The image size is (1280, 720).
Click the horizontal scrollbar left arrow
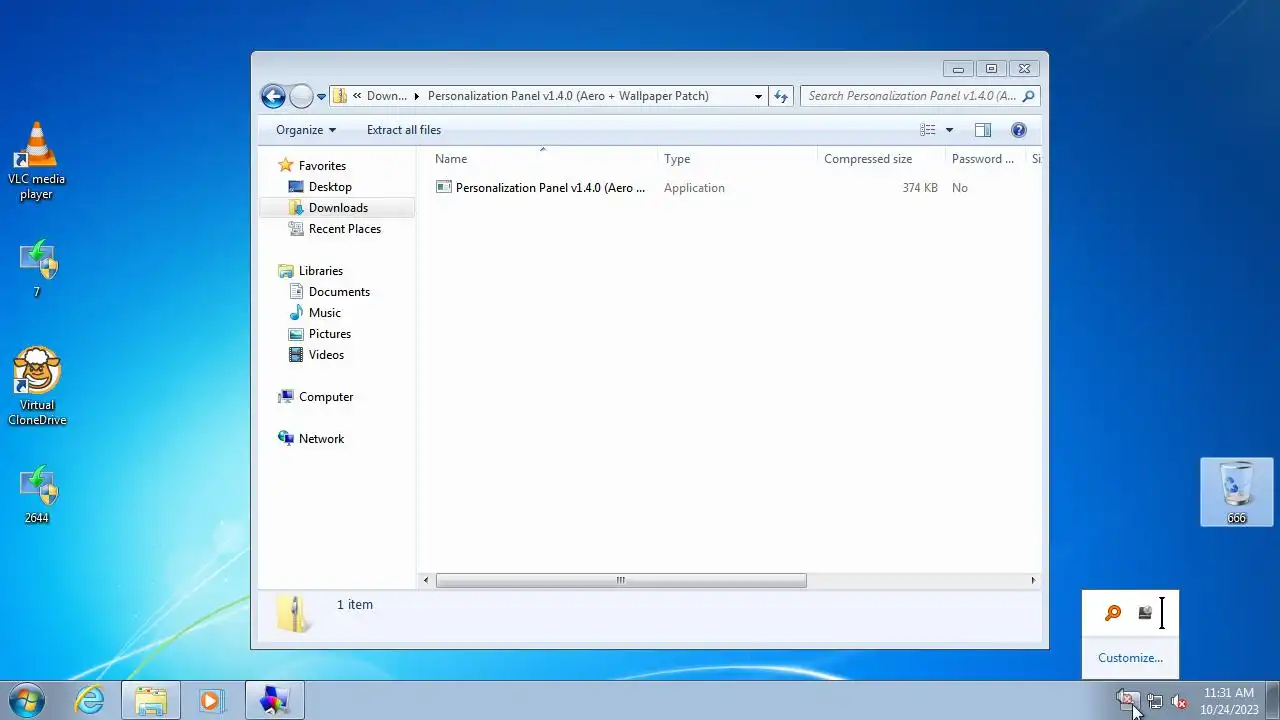click(x=427, y=580)
